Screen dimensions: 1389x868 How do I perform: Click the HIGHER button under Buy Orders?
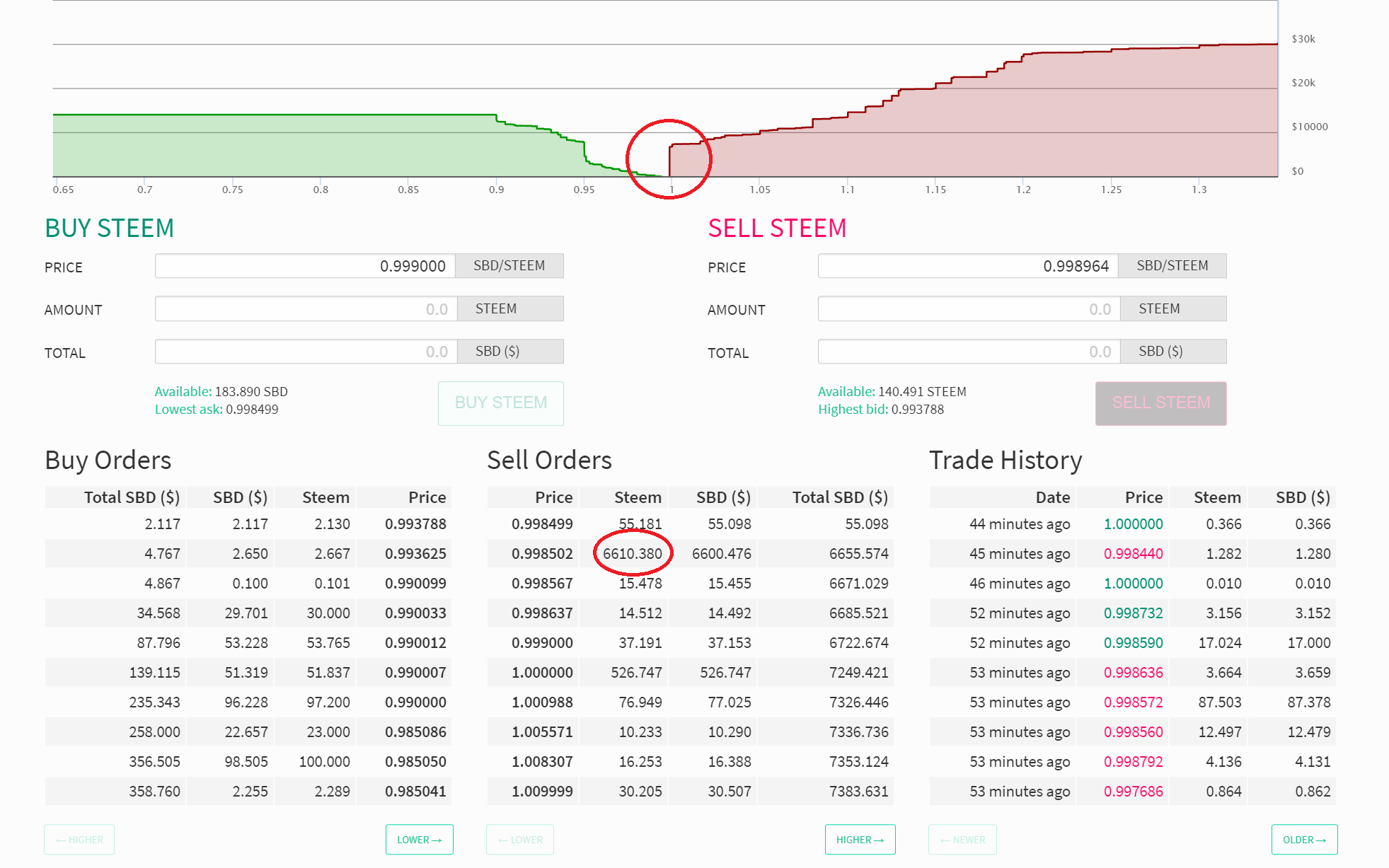click(79, 840)
